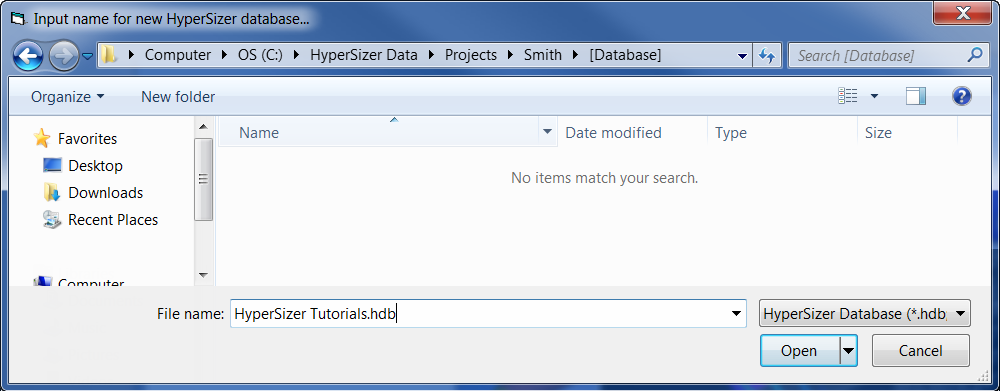
Task: Click navigation pane scroll up arrow
Action: click(203, 127)
